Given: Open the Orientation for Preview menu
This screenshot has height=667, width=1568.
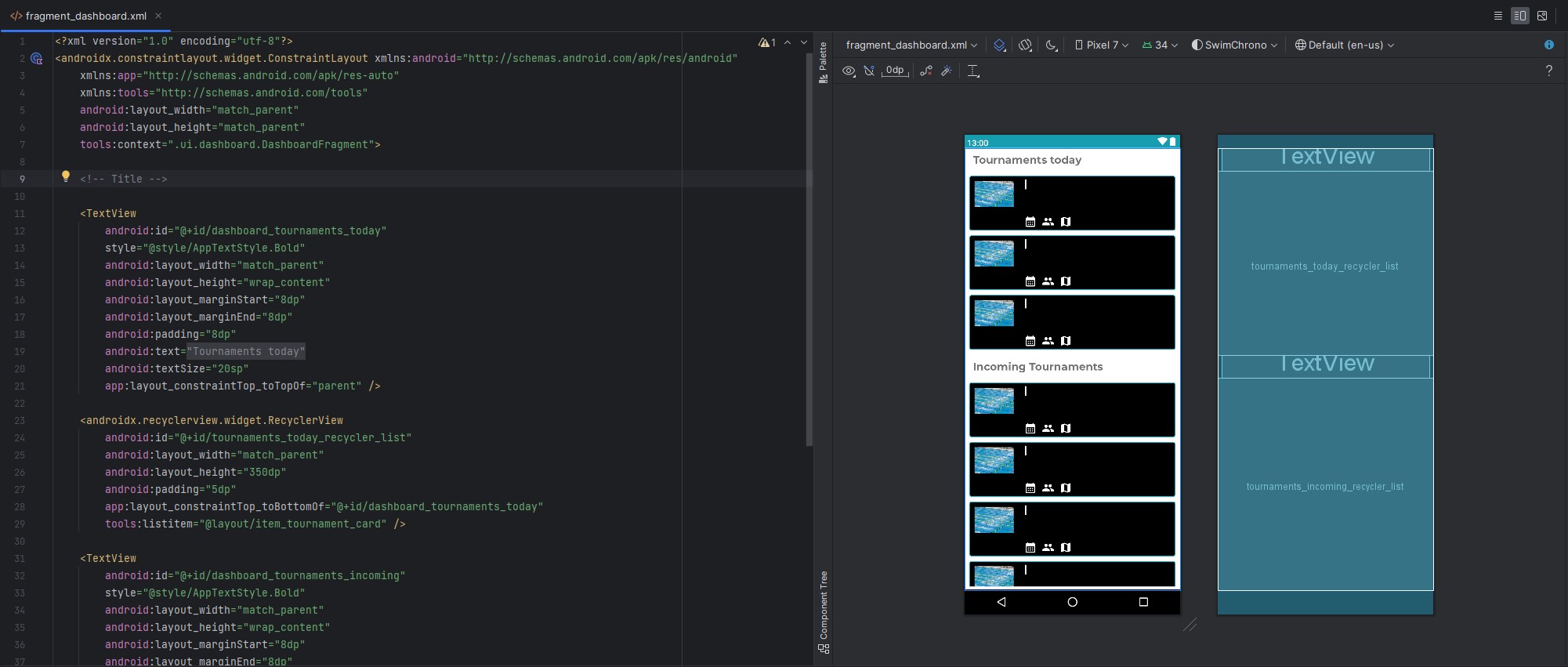Looking at the screenshot, I should (1025, 45).
